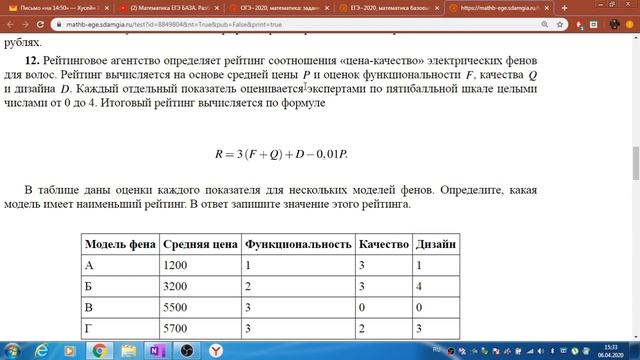Switch to the ЕГЭ-2020 математика базовая tab

coord(390,8)
